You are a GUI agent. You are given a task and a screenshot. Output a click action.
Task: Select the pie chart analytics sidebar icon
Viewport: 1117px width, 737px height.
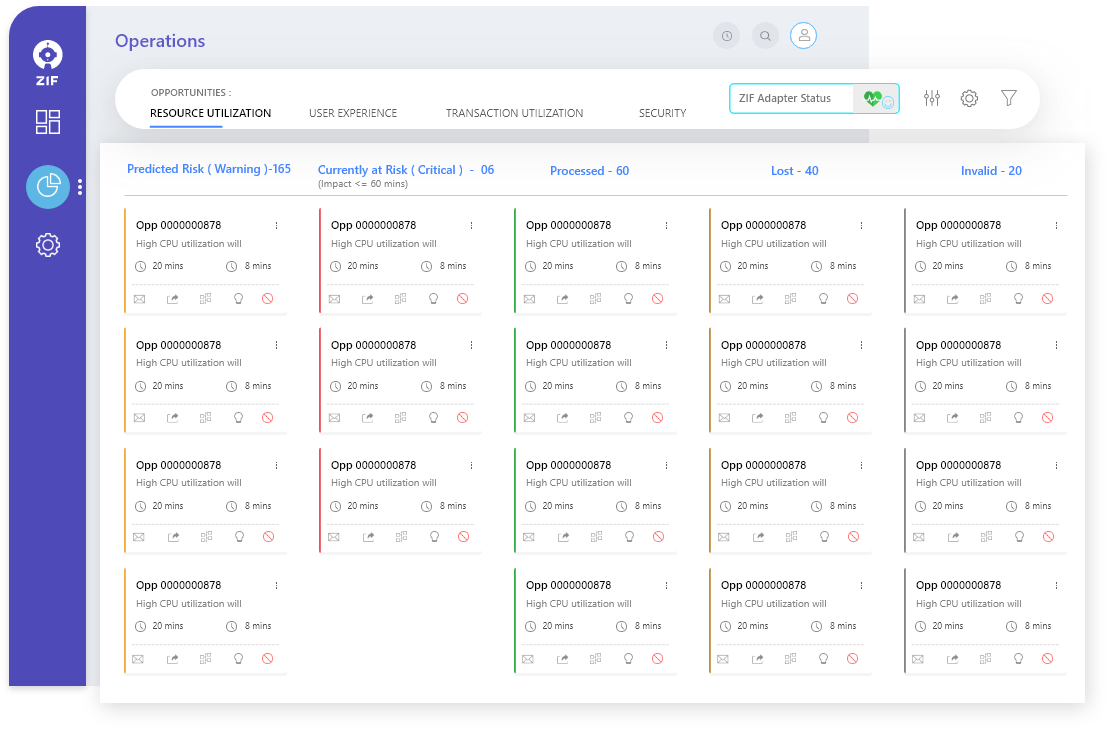click(48, 187)
